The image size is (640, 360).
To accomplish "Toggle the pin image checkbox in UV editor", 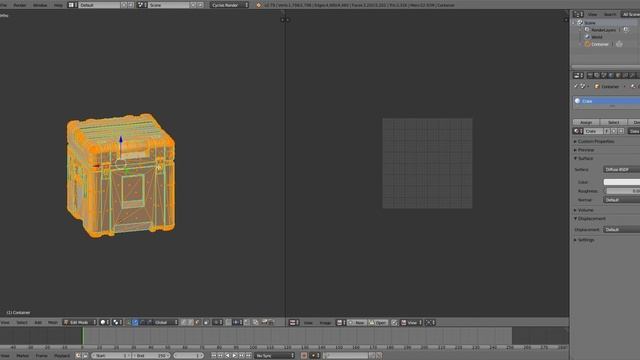I will [394, 322].
